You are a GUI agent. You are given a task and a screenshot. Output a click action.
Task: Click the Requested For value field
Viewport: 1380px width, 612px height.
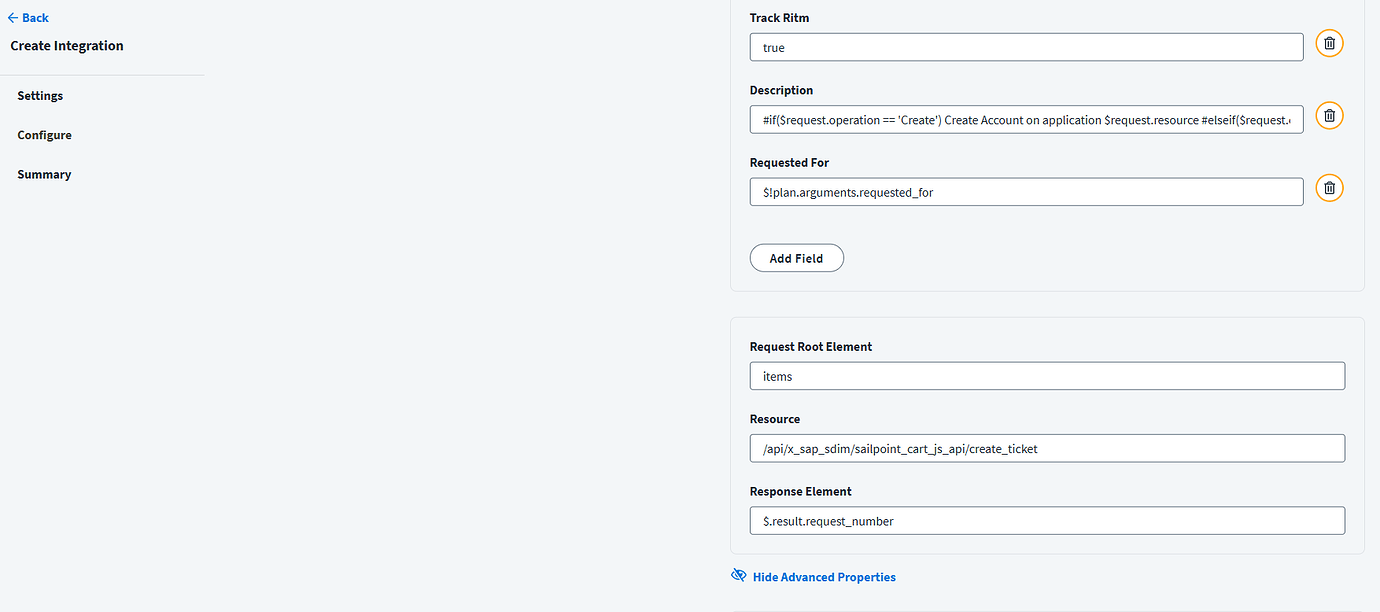[1026, 191]
